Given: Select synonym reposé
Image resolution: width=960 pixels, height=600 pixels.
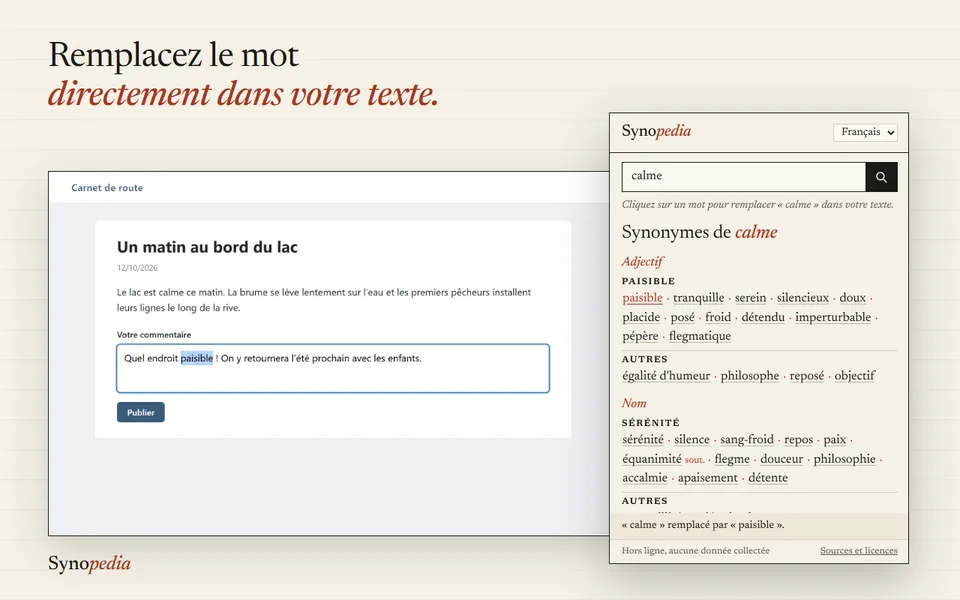Looking at the screenshot, I should 806,376.
